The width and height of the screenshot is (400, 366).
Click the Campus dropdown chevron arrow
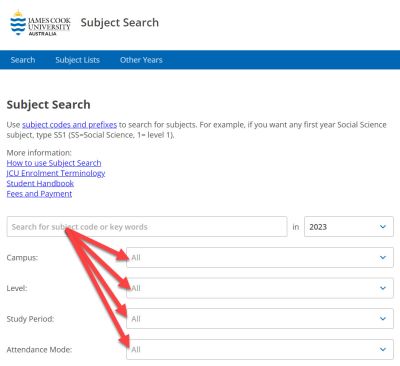pos(383,257)
